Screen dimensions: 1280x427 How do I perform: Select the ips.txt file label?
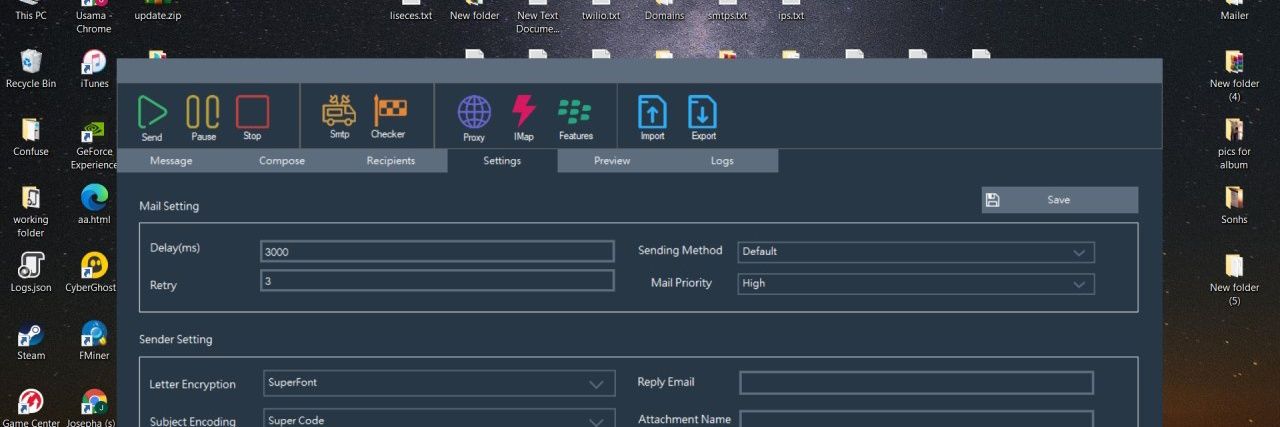click(791, 16)
